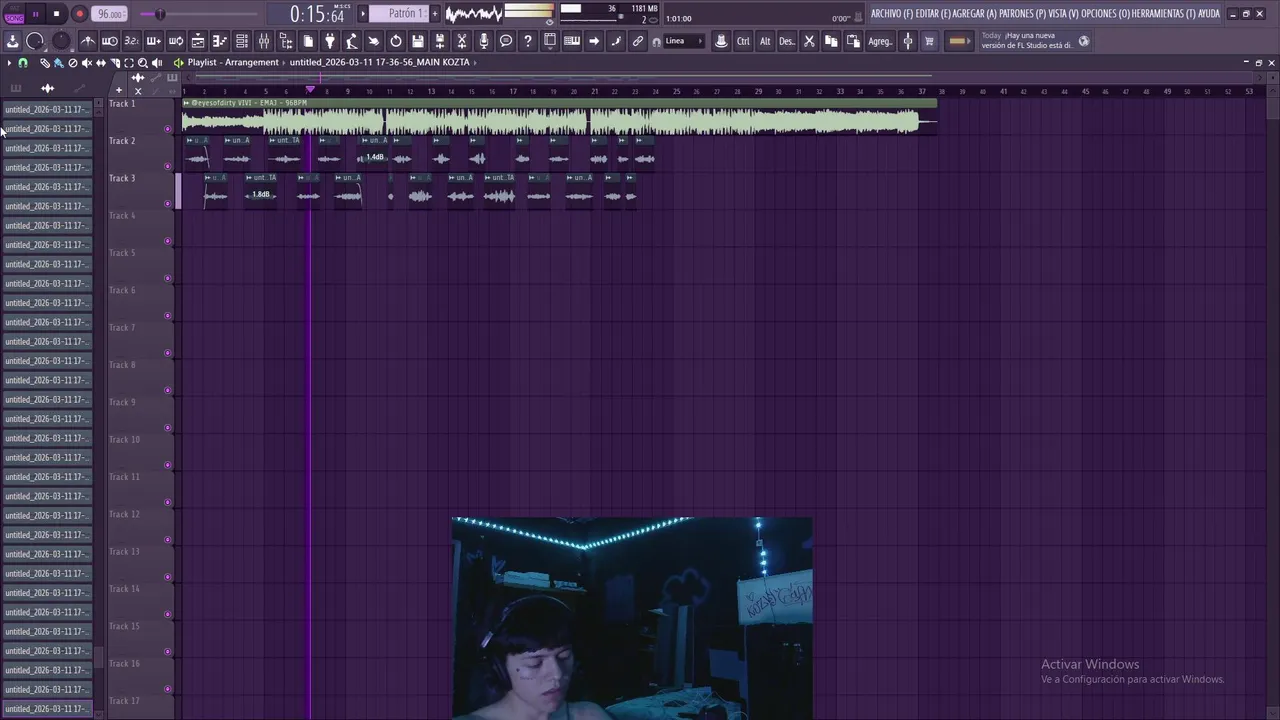Image resolution: width=1280 pixels, height=720 pixels.
Task: Click the save project floppy icon
Action: coord(418,41)
